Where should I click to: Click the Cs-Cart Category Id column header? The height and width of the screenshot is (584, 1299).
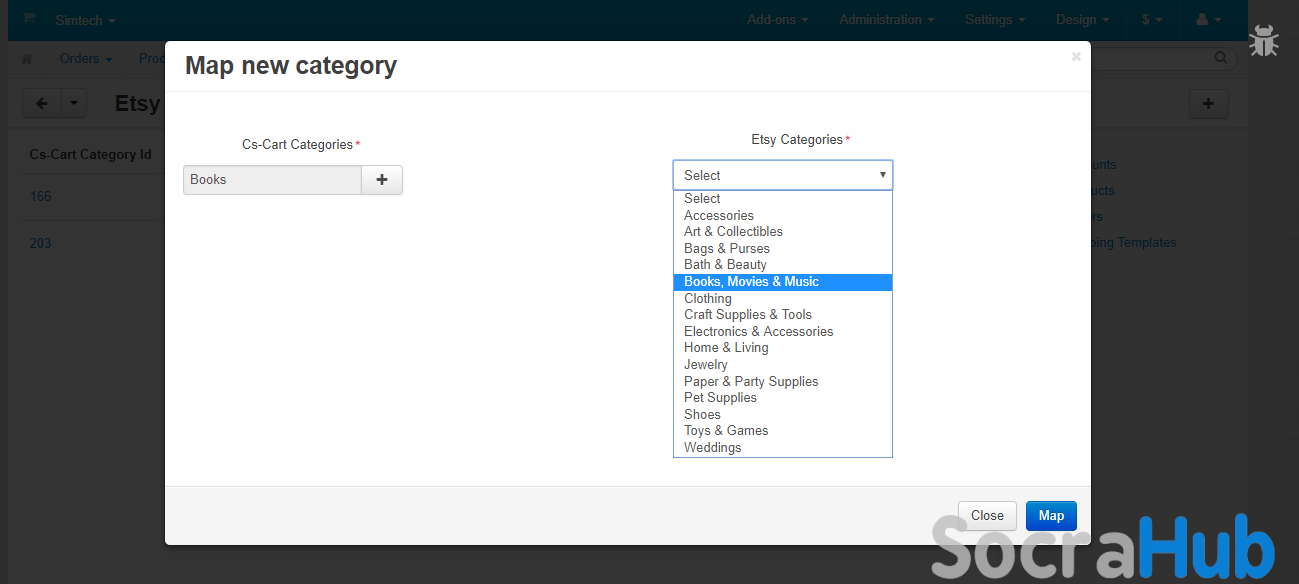coord(90,155)
